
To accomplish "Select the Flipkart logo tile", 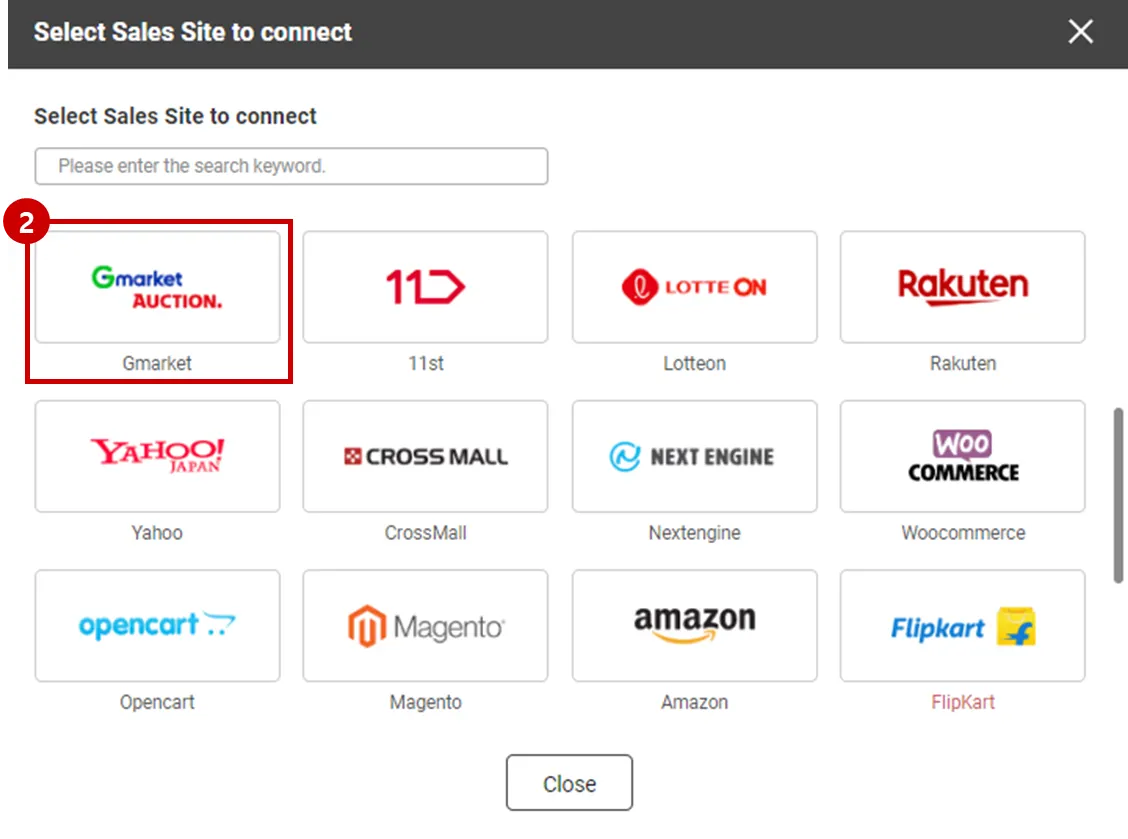I will click(x=962, y=625).
